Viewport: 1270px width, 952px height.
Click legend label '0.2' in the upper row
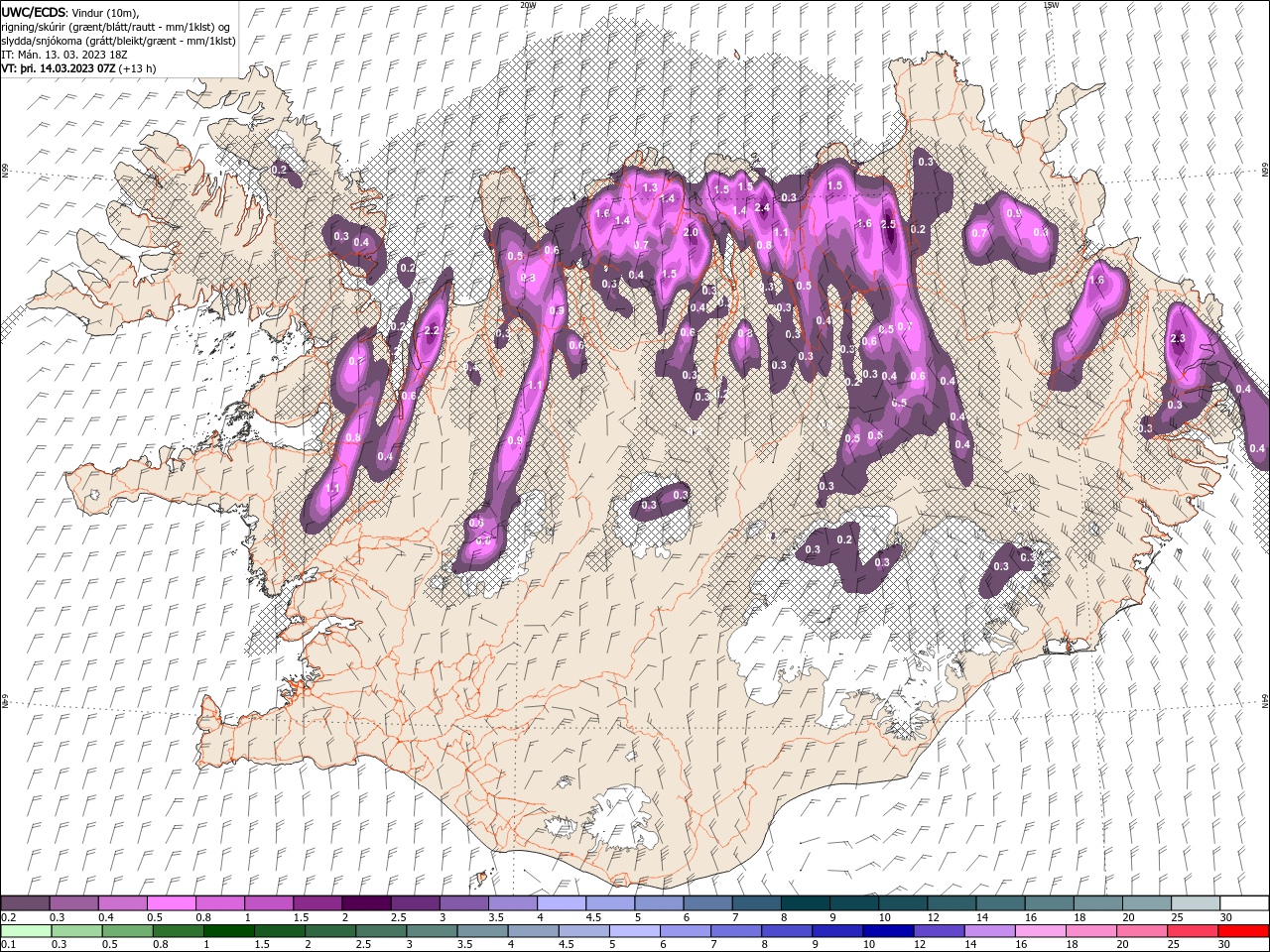click(7, 917)
